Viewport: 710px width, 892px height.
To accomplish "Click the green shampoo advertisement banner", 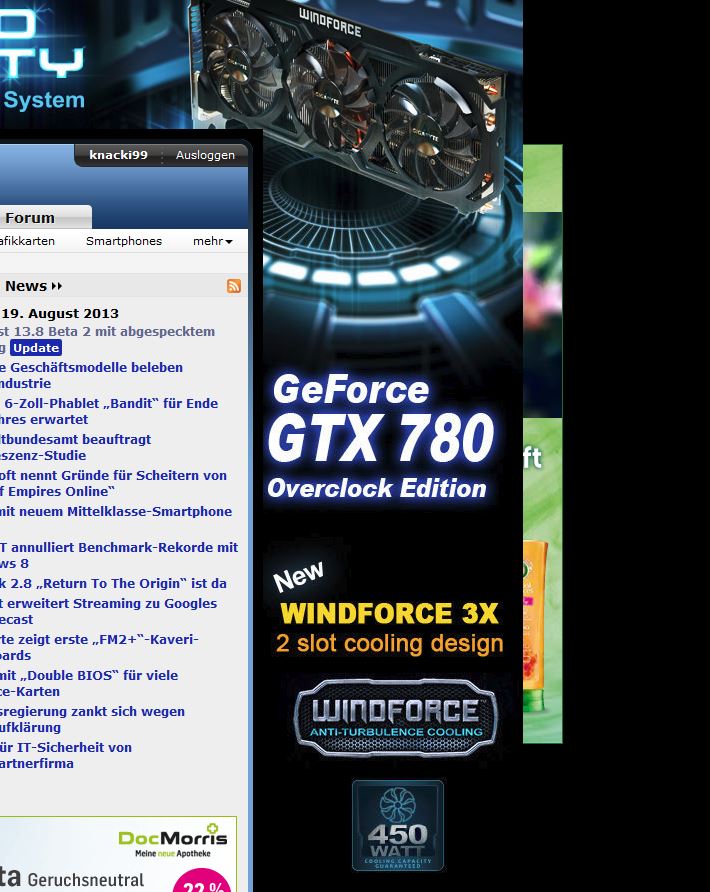I will [543, 444].
